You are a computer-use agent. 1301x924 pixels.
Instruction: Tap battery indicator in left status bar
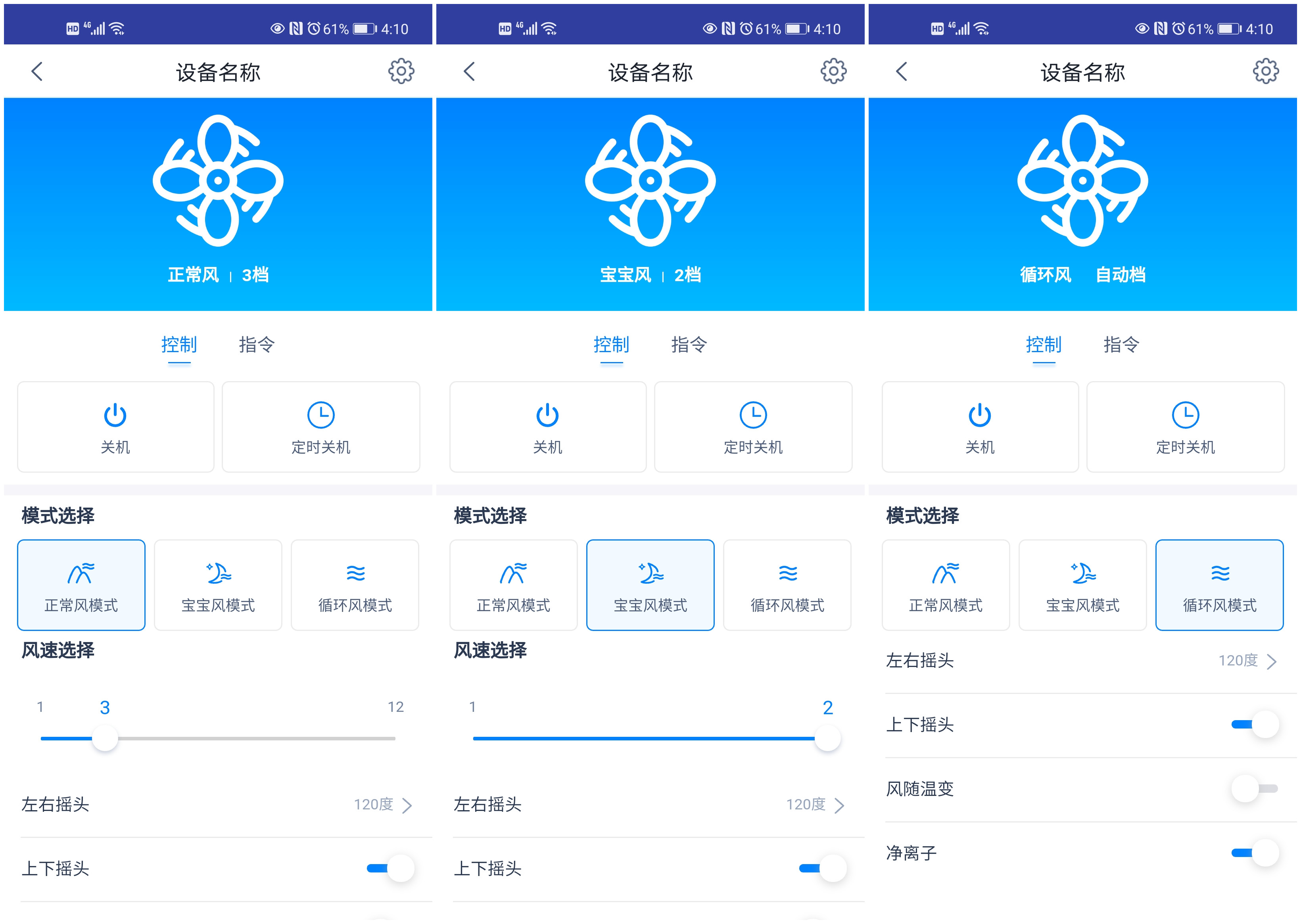pos(365,29)
